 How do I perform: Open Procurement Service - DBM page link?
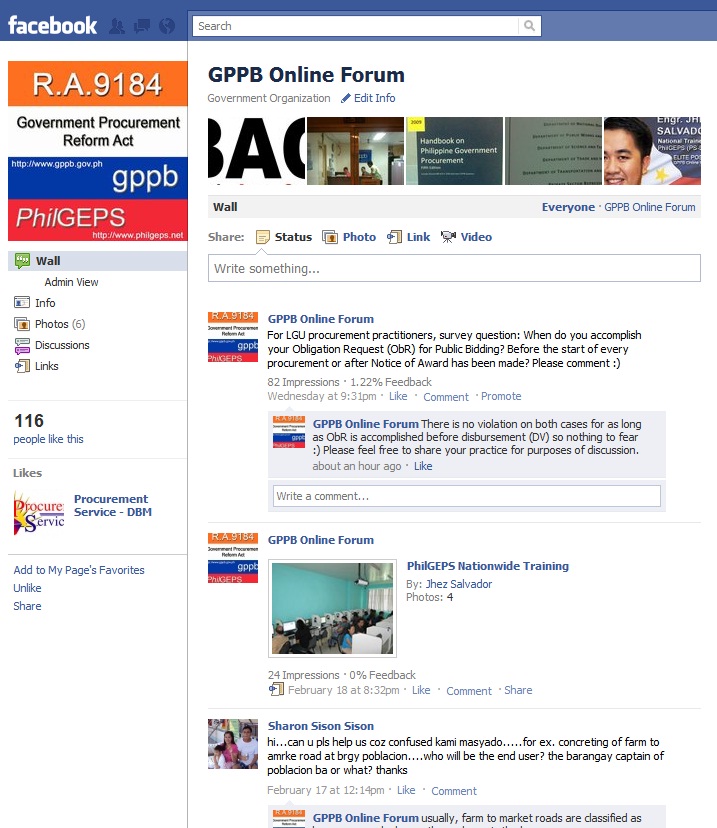tap(112, 505)
